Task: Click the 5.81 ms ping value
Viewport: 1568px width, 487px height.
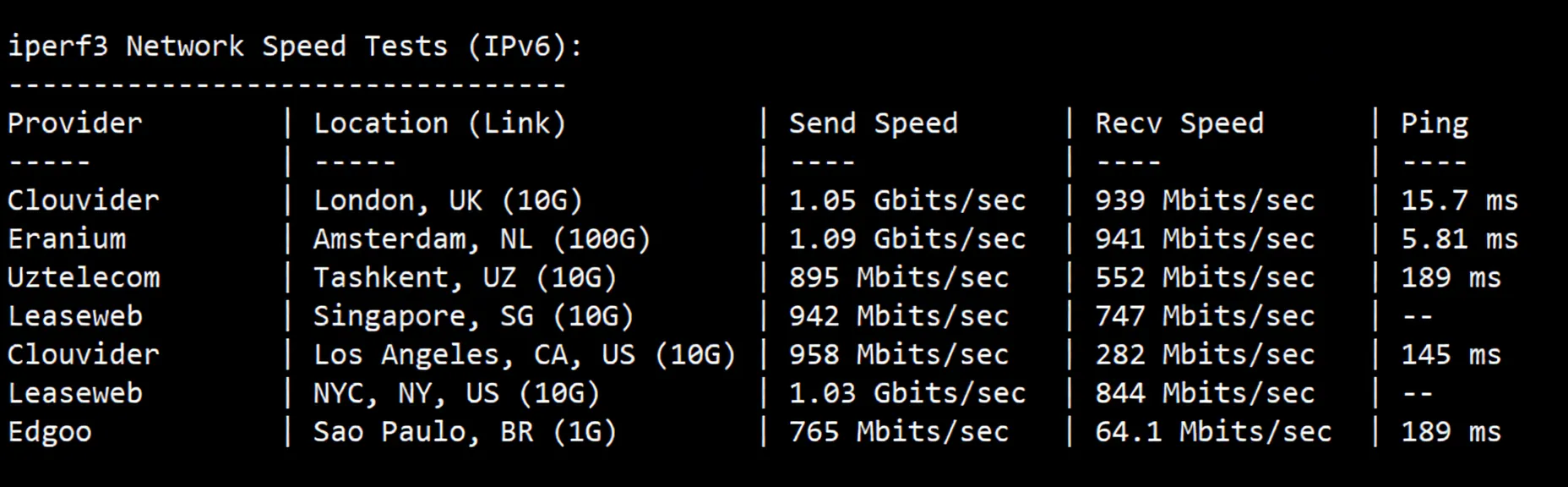Action: tap(1460, 239)
